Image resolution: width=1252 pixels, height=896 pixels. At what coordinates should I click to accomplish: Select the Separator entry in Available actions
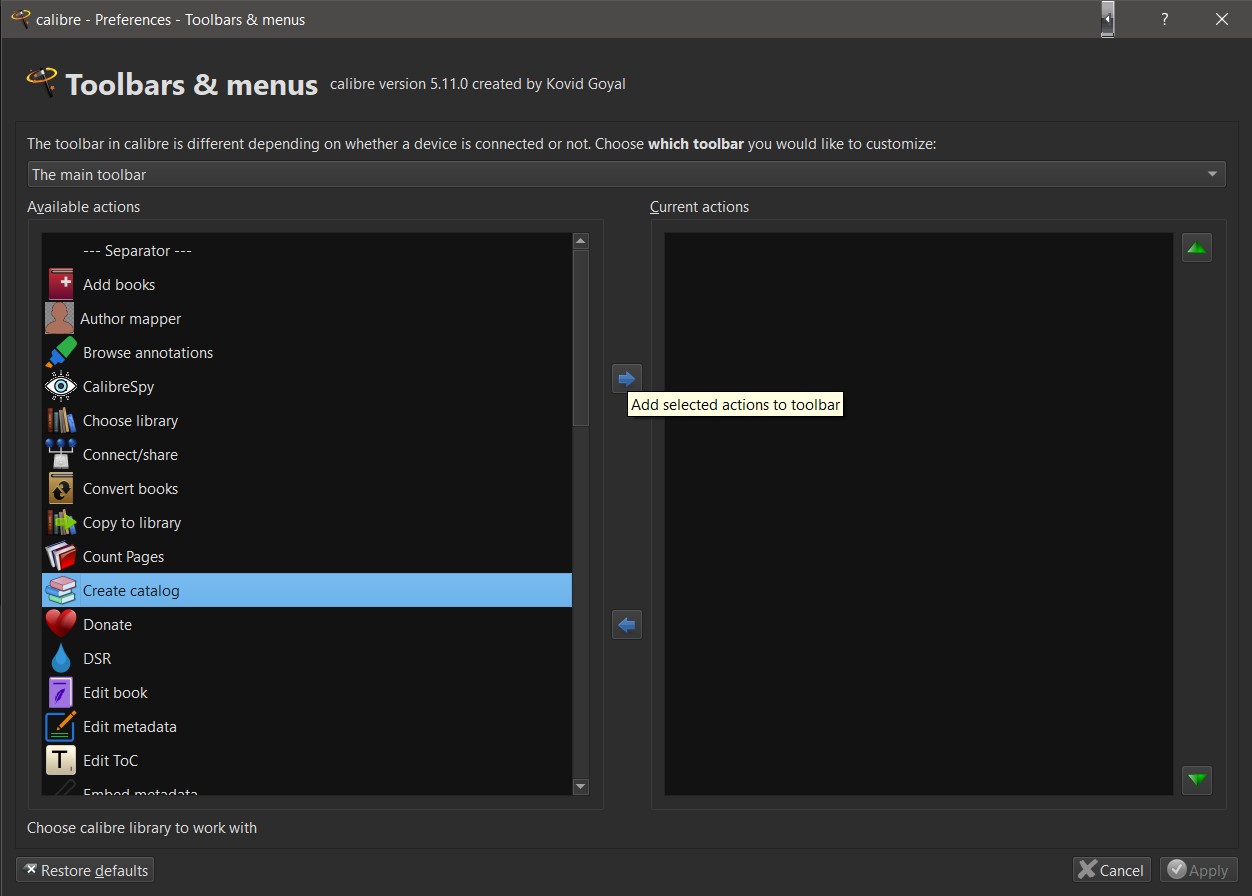(137, 250)
